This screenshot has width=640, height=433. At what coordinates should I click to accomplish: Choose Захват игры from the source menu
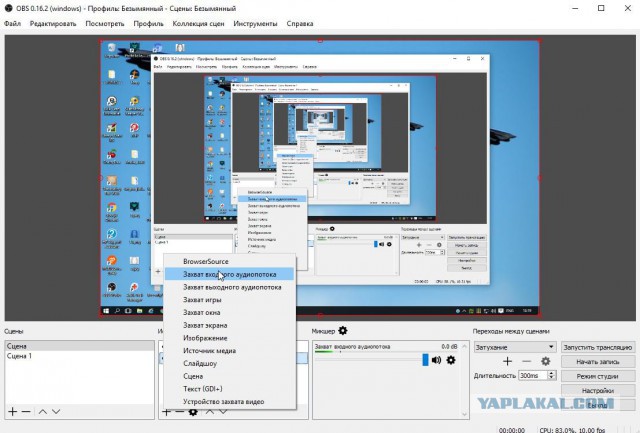click(x=229, y=300)
